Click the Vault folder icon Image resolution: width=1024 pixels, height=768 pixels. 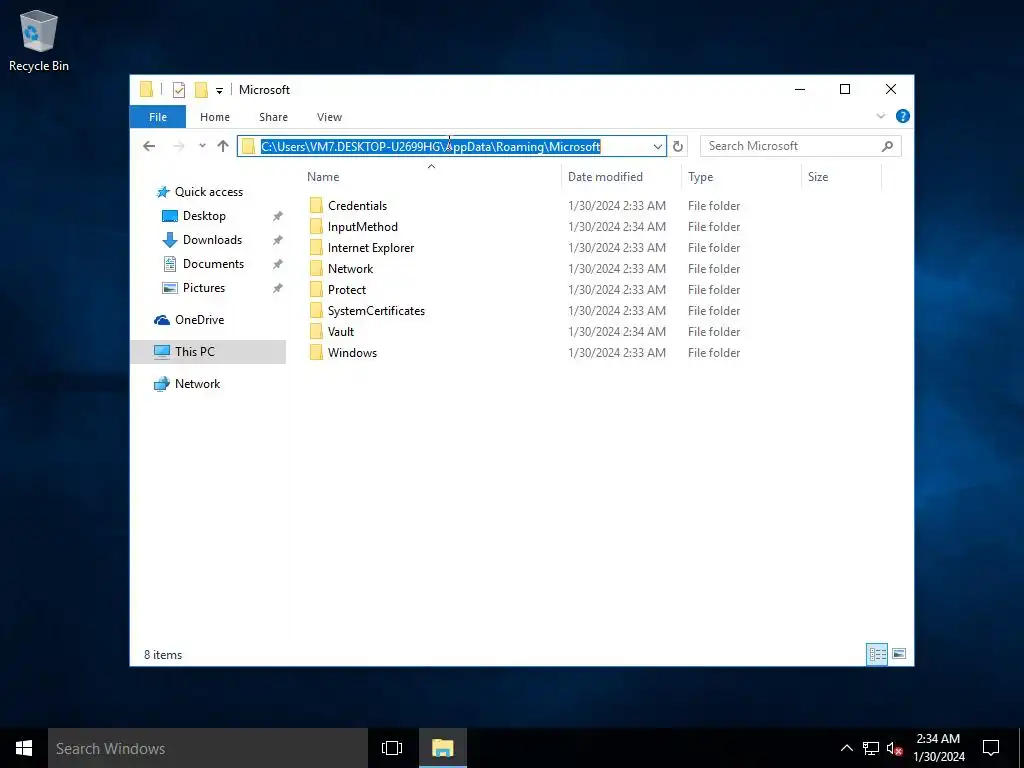pos(316,332)
